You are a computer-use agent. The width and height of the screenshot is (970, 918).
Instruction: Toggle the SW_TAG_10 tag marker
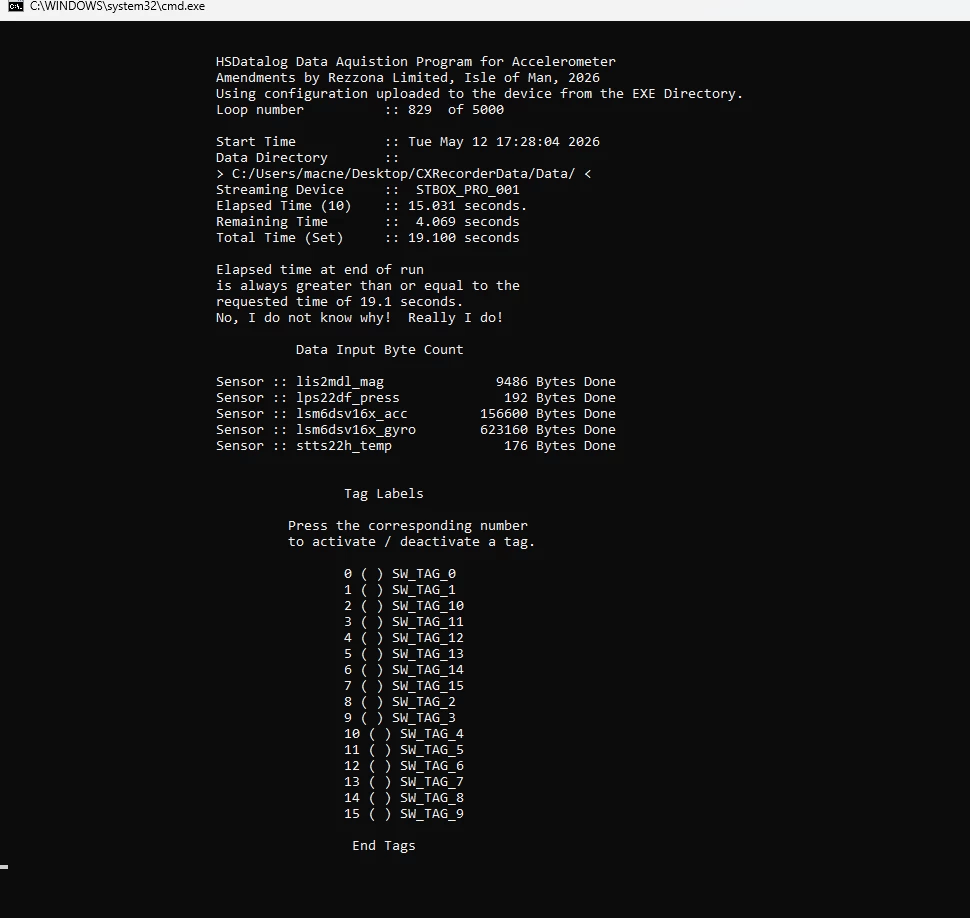372,606
